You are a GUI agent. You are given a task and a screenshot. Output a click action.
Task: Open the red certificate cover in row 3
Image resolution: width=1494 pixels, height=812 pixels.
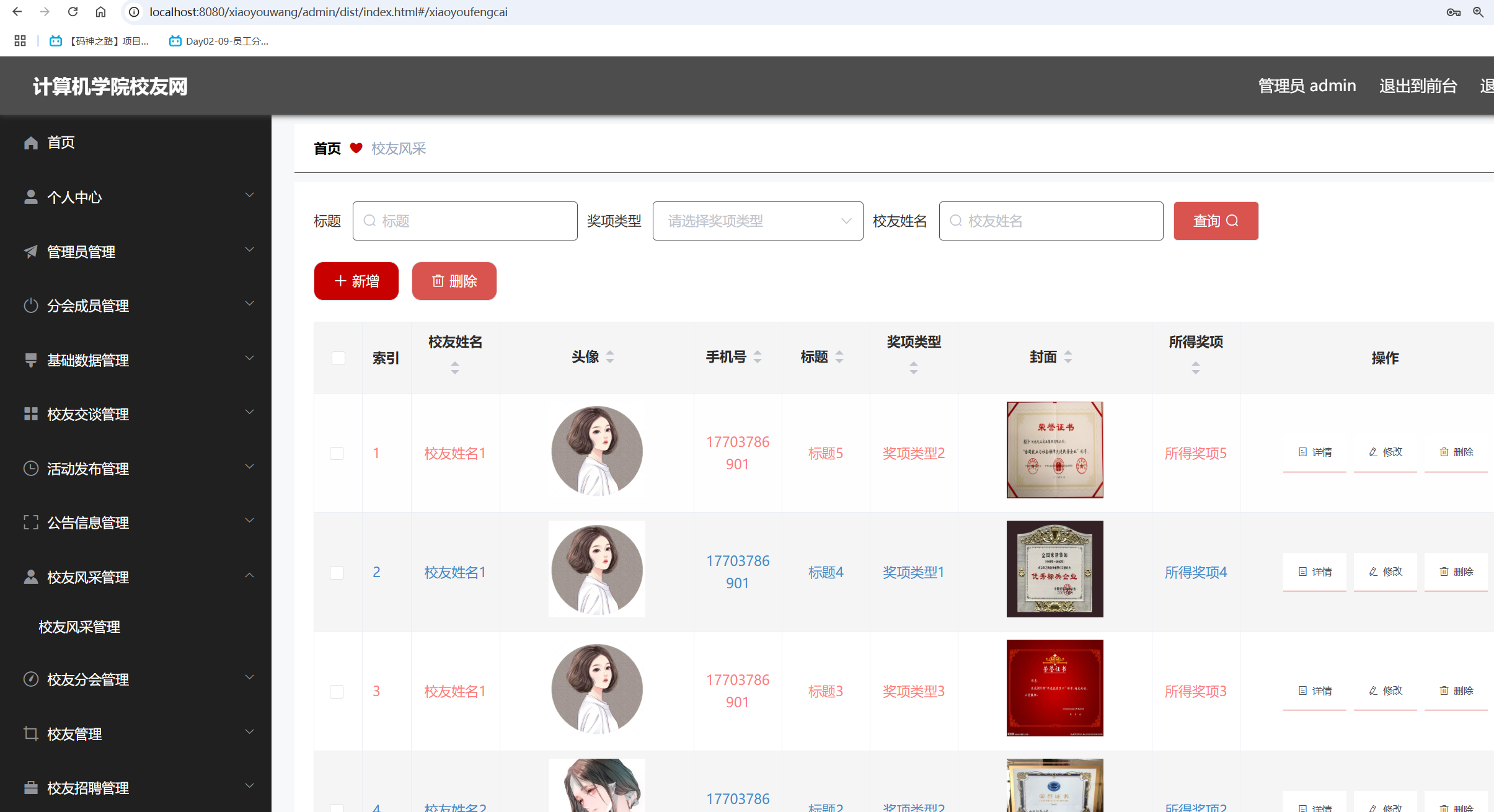pos(1055,688)
